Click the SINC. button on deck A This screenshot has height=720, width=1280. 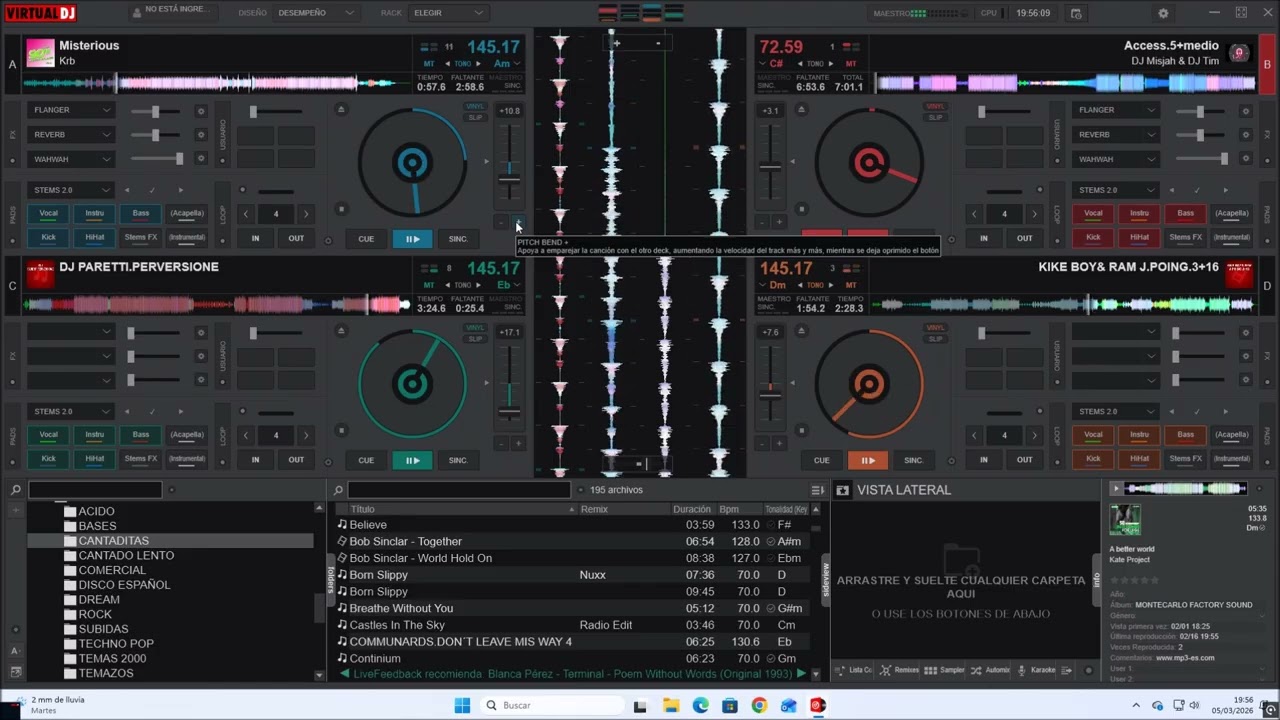point(458,239)
